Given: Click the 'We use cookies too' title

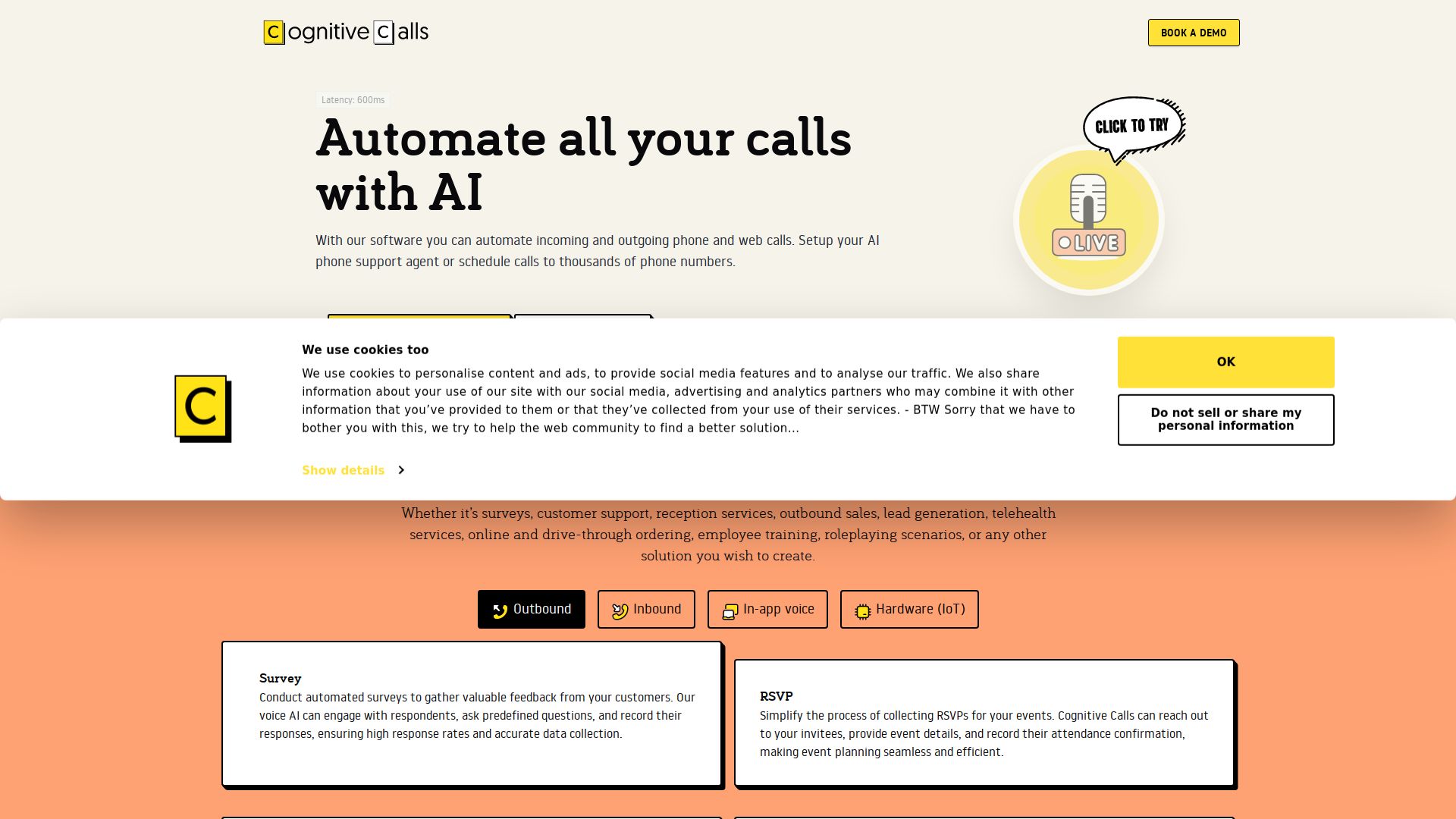Looking at the screenshot, I should (x=366, y=350).
